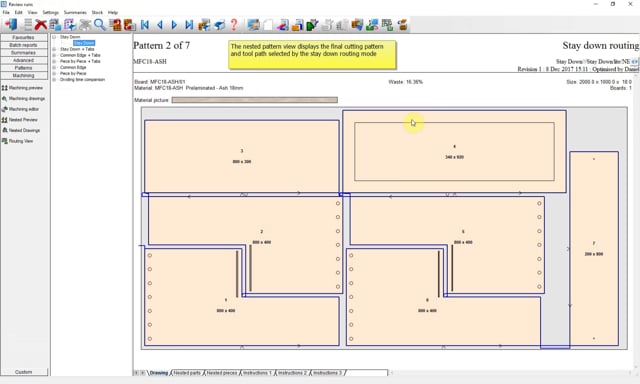Expand the Common Edge + Tabs node
Screen dimensions: 640x384
54,55
